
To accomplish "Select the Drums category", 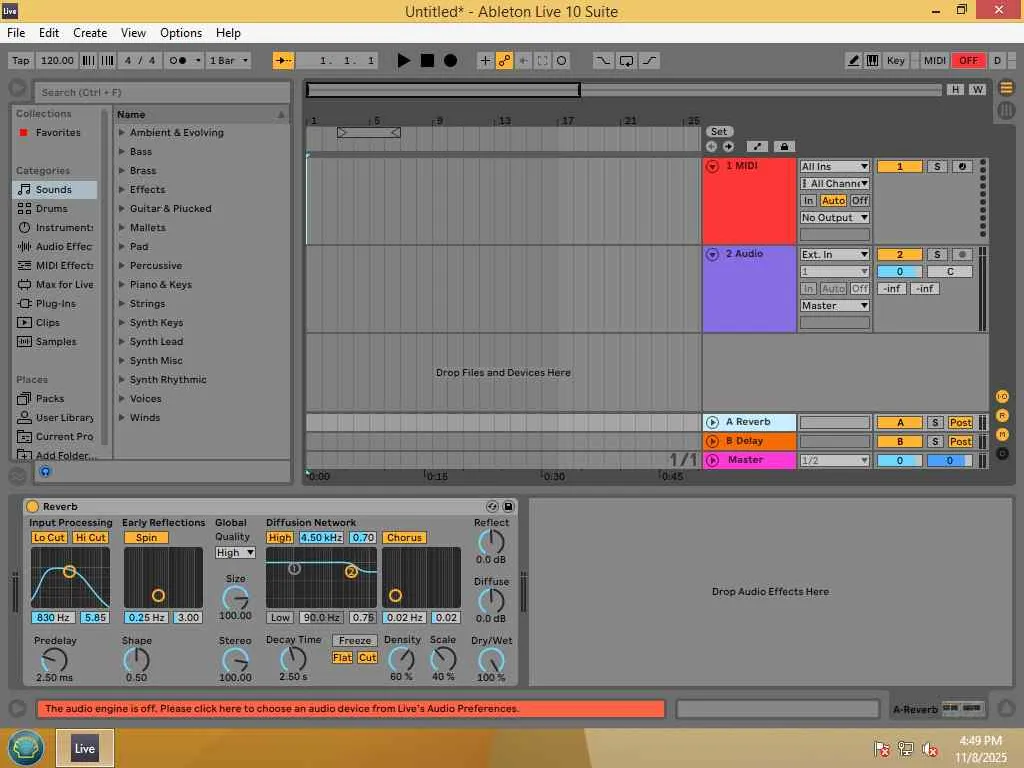I will pos(54,208).
